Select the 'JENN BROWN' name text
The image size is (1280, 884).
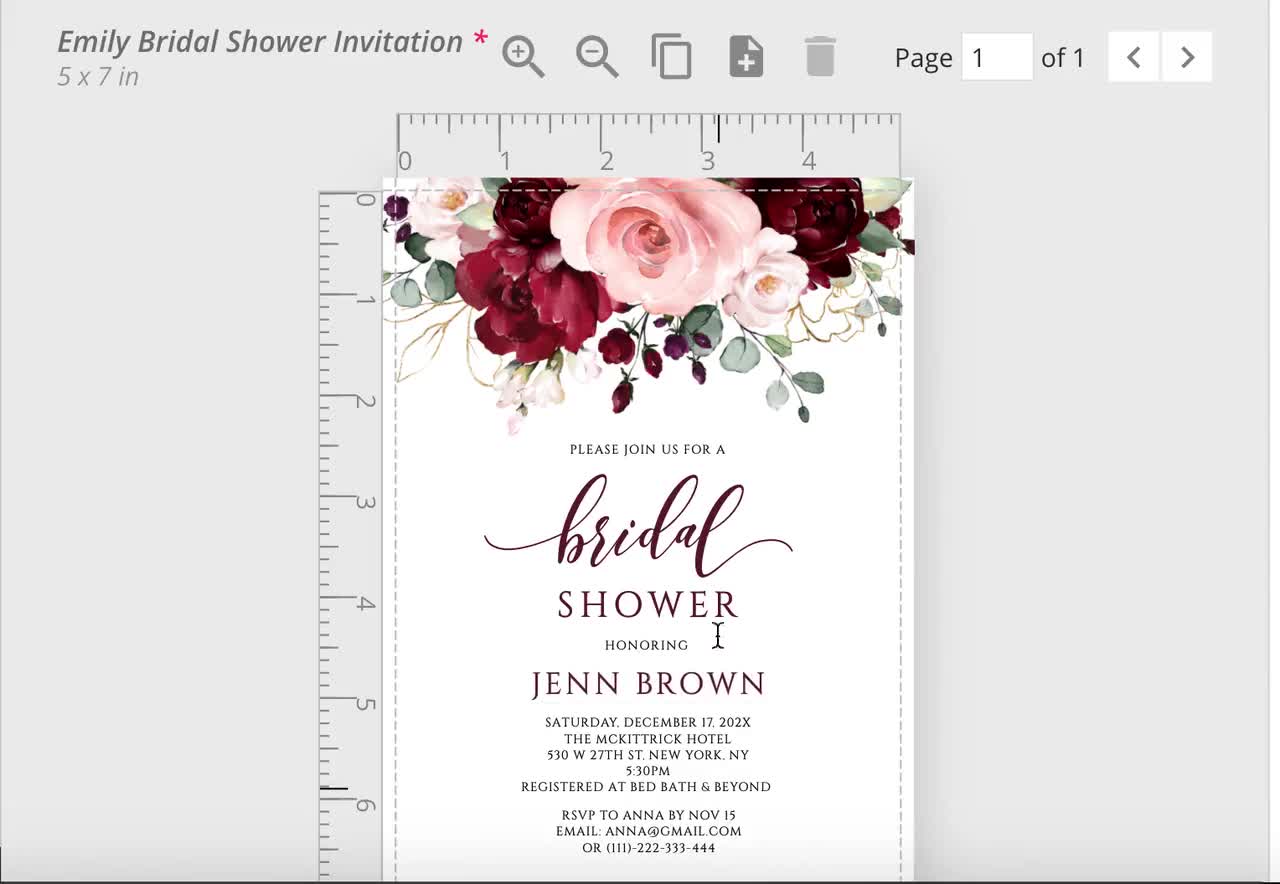tap(648, 684)
